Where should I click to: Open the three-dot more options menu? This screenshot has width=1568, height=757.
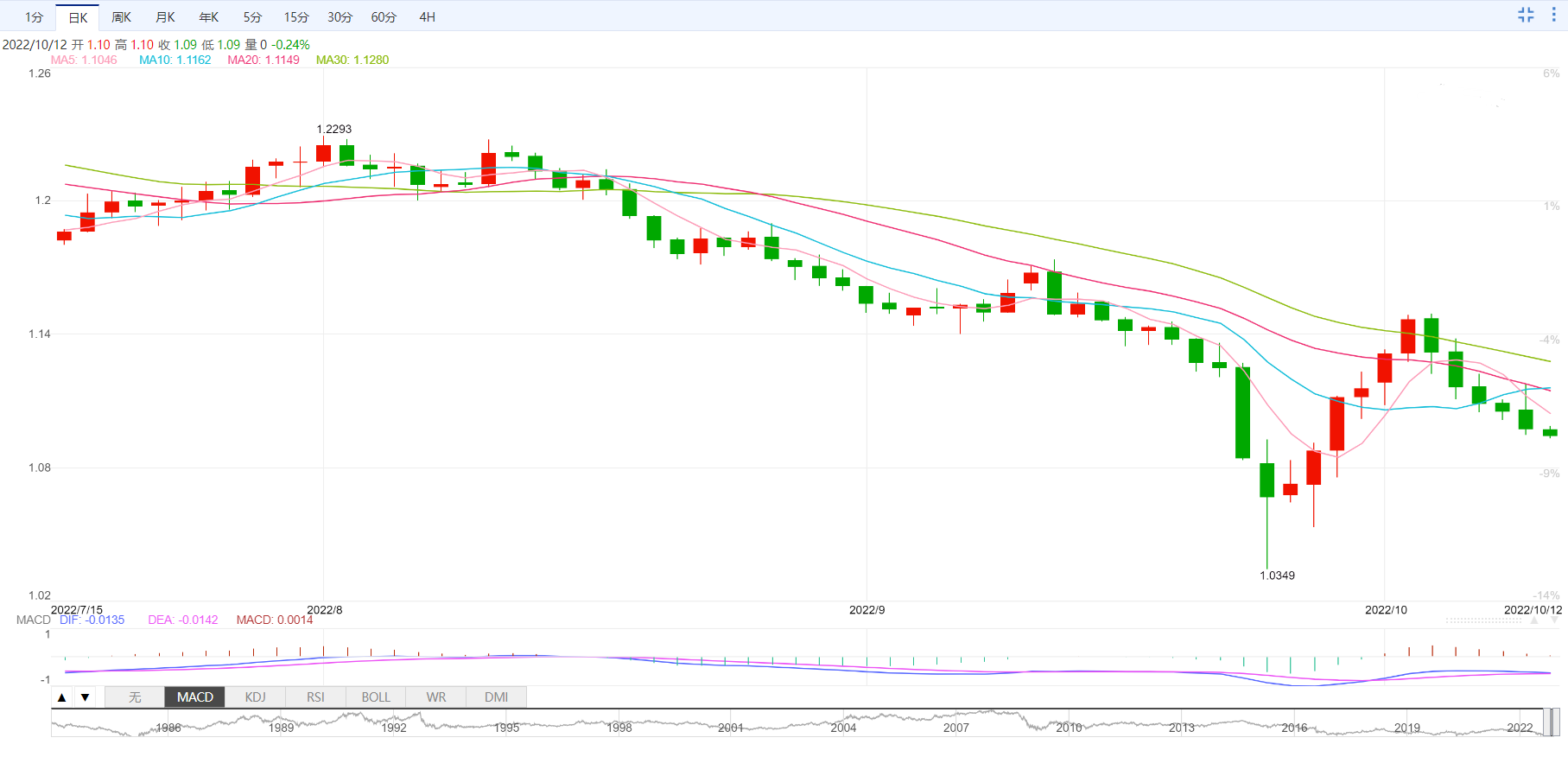(1553, 15)
